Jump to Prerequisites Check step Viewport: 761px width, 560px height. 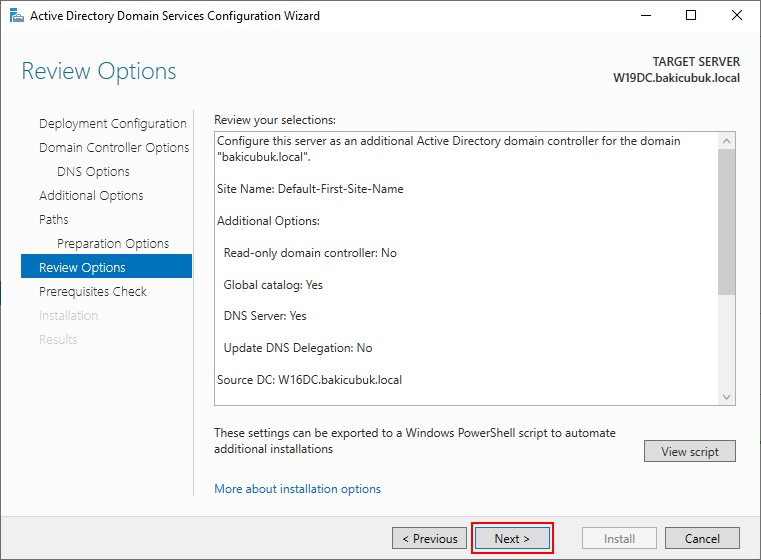pyautogui.click(x=93, y=292)
